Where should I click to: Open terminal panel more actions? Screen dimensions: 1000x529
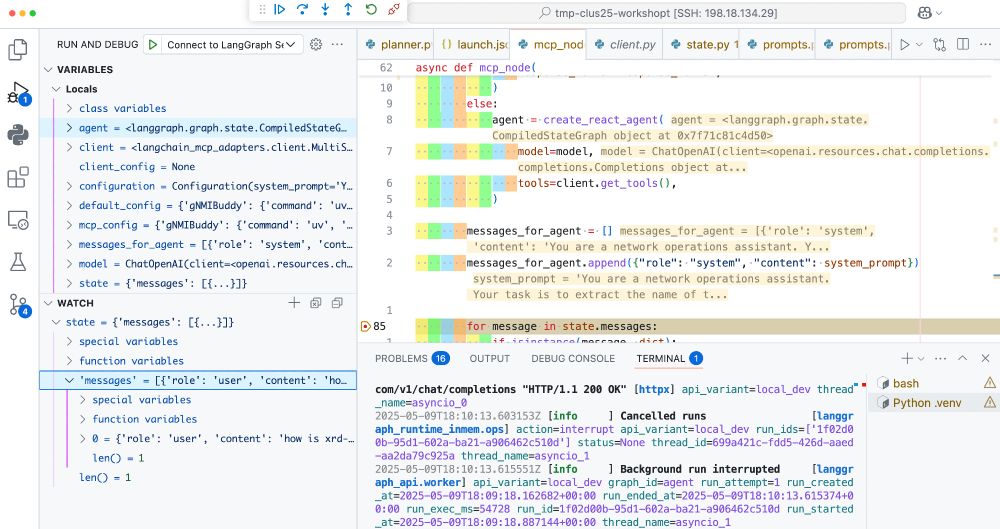(941, 359)
